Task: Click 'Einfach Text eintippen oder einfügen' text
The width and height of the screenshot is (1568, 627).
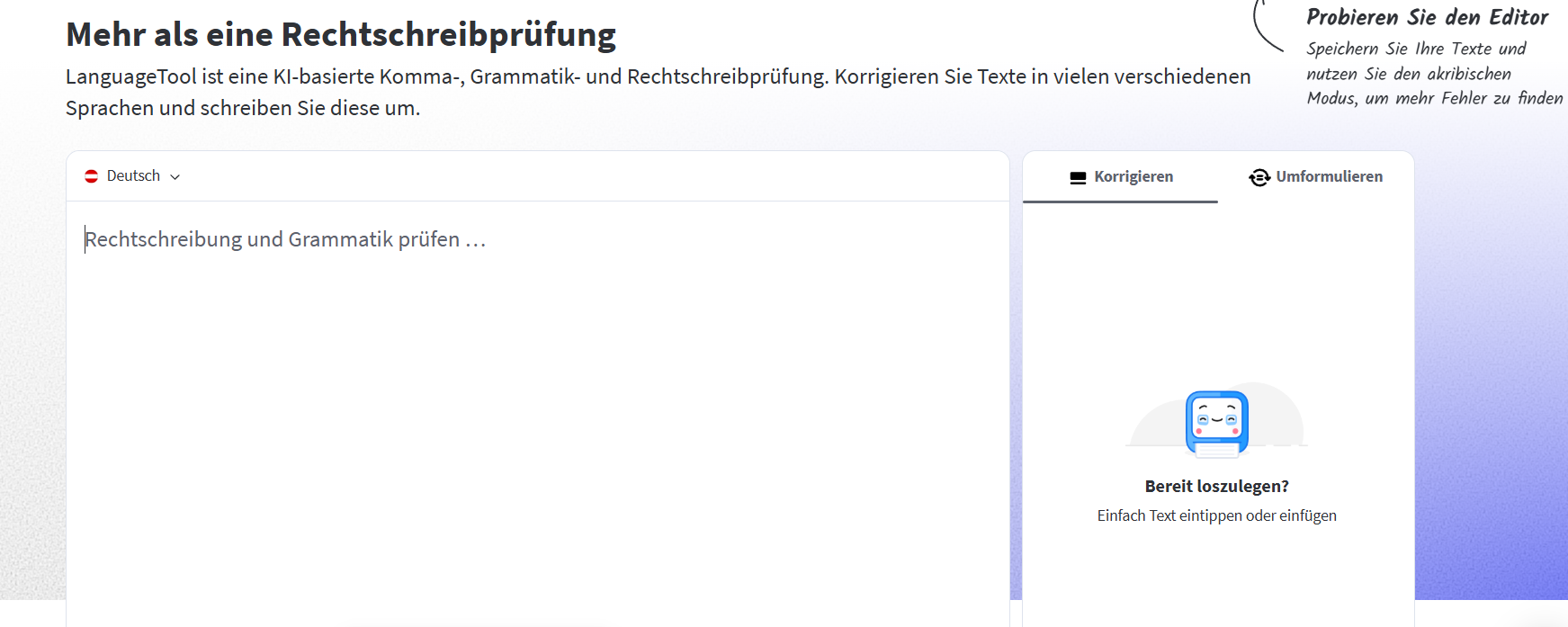Action: pyautogui.click(x=1216, y=515)
